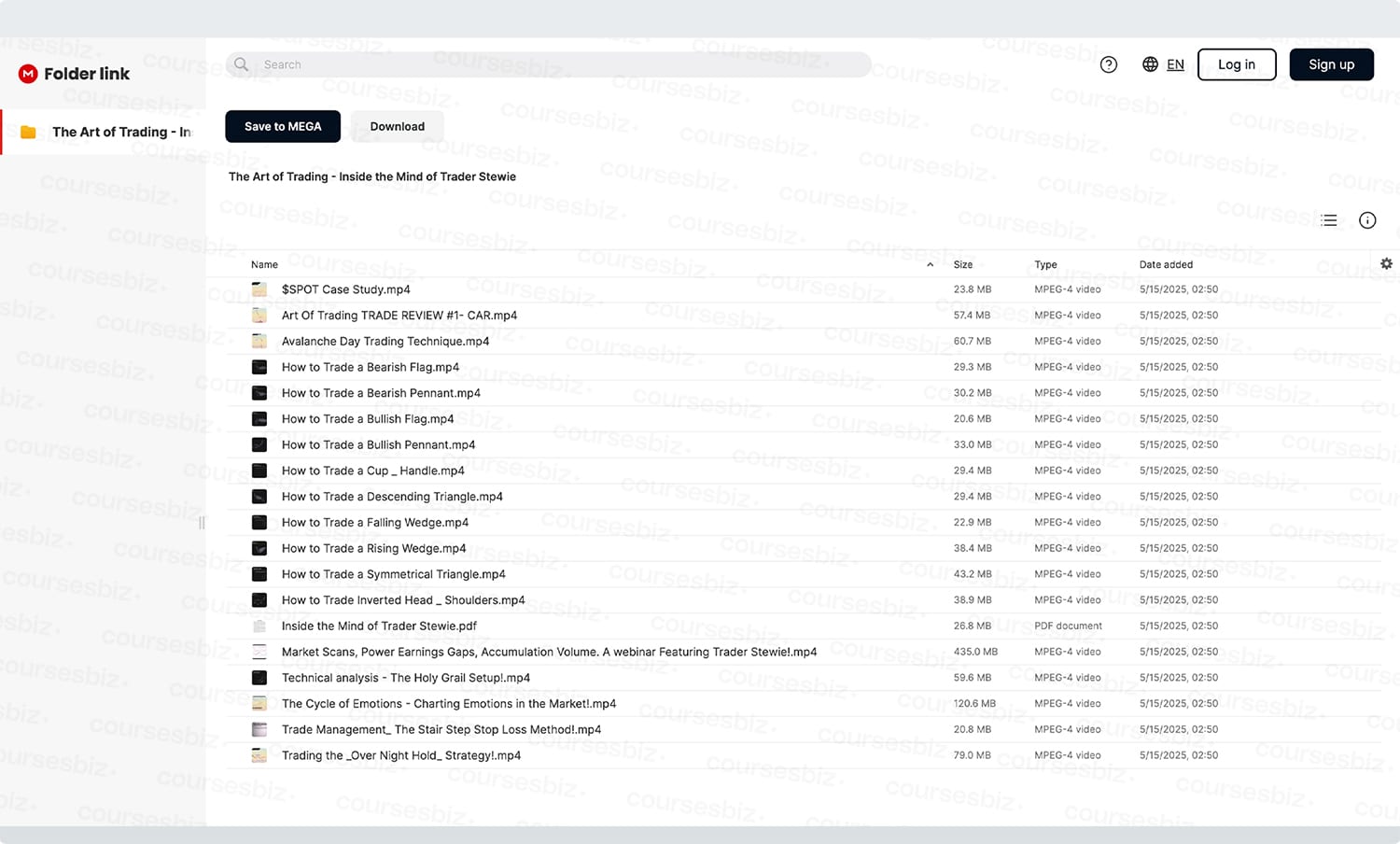The image size is (1400, 844).
Task: Select How to Trade a Bullish Flag.mp4
Action: (368, 419)
